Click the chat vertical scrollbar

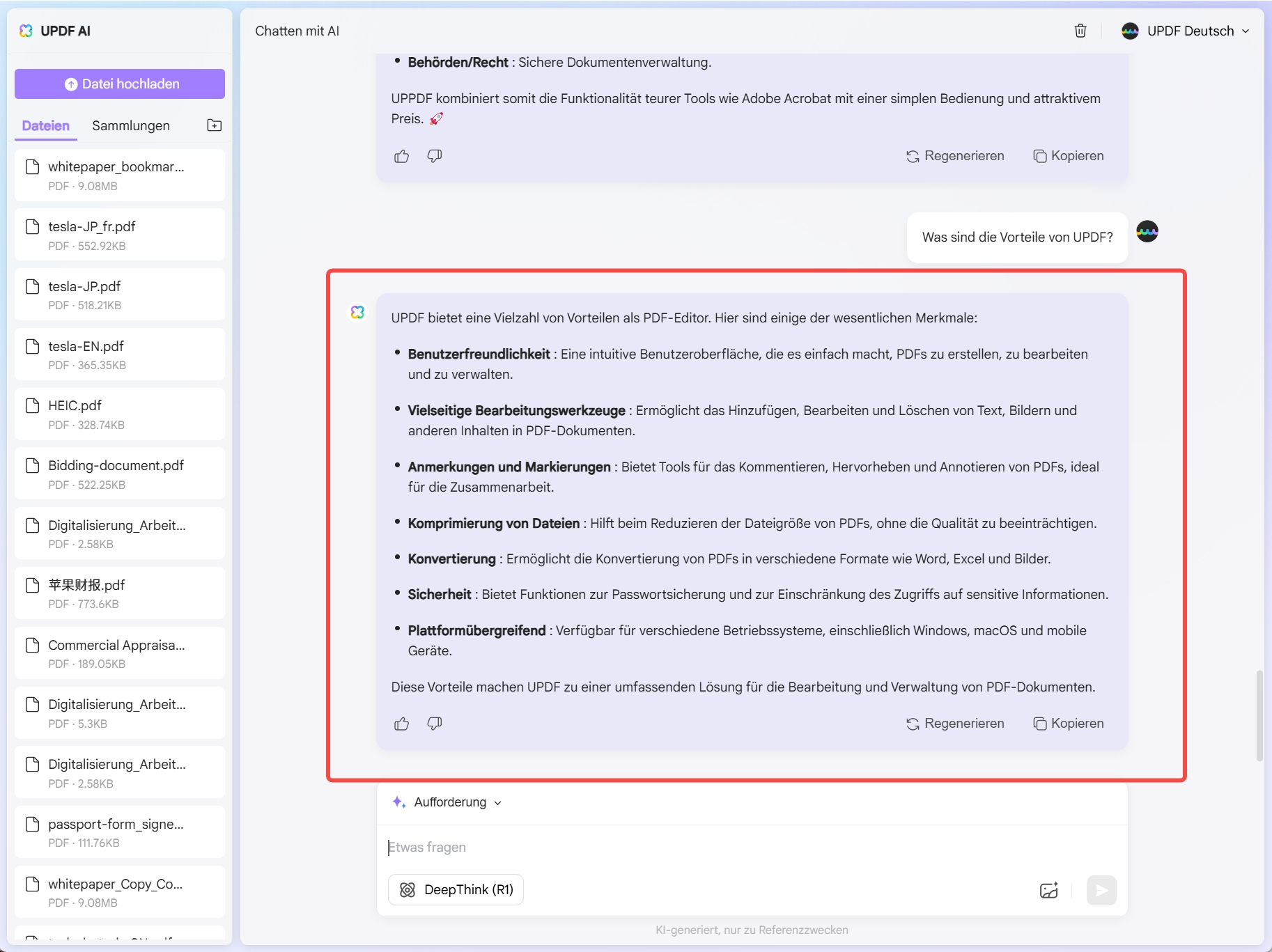[1259, 716]
